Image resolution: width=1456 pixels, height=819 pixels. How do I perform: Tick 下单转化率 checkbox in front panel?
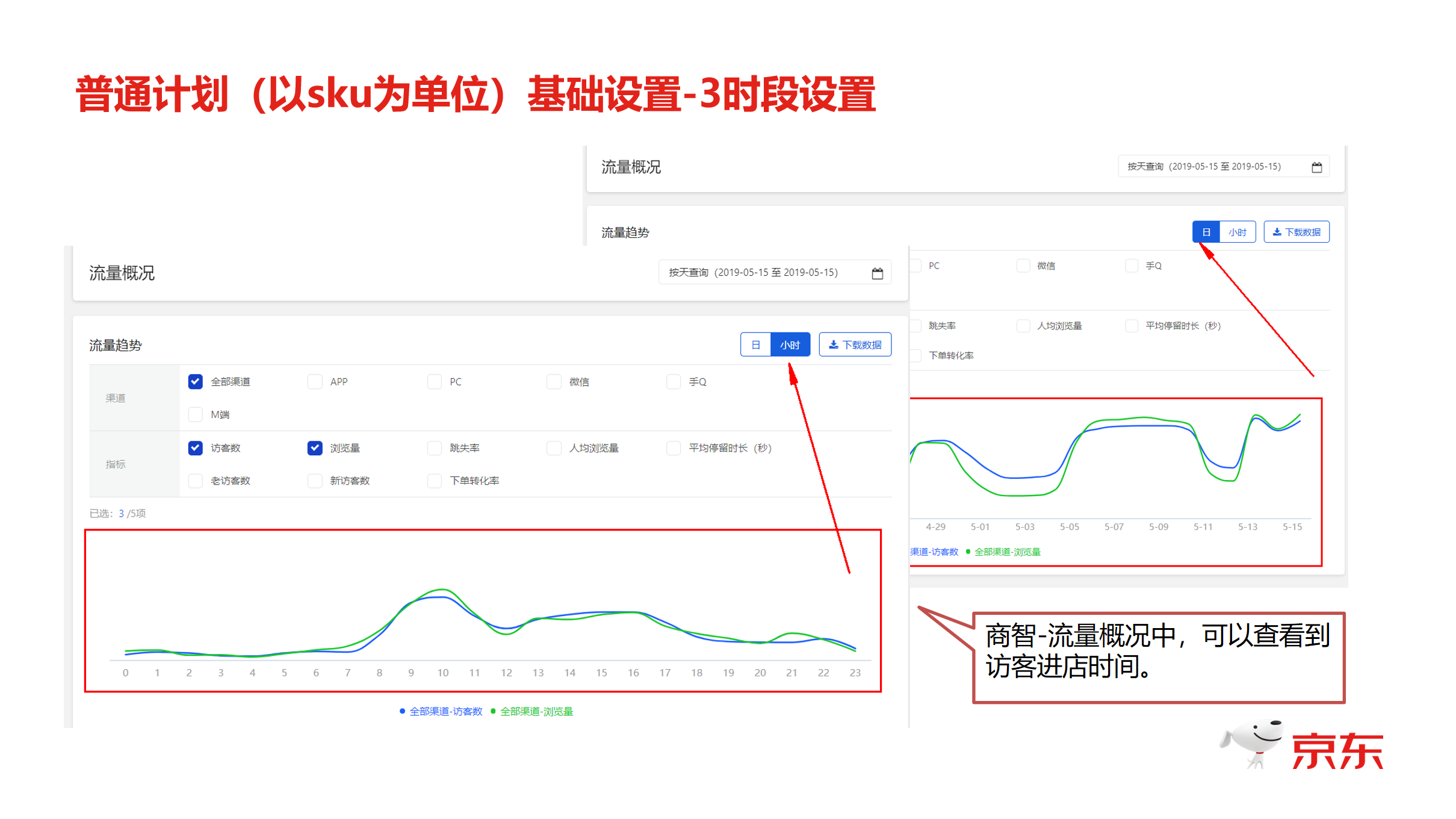pyautogui.click(x=434, y=481)
